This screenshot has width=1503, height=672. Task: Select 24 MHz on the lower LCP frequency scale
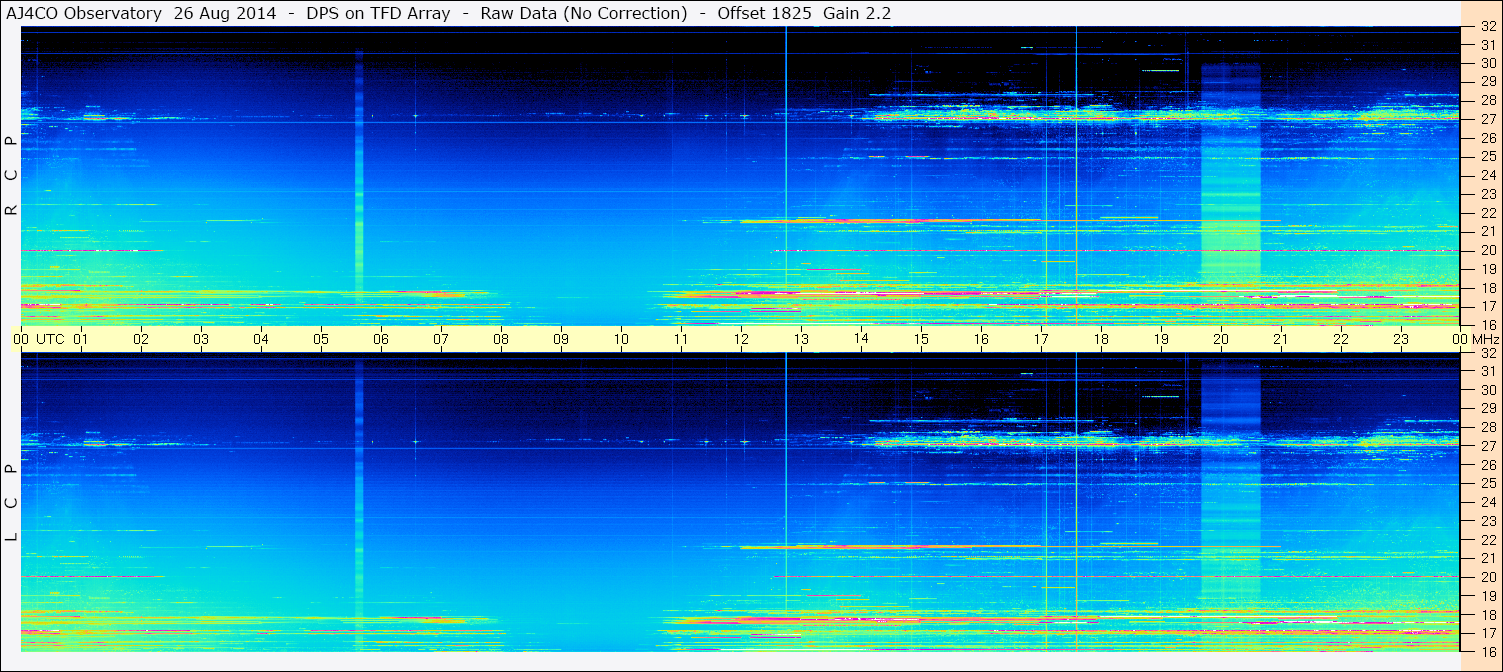1487,502
